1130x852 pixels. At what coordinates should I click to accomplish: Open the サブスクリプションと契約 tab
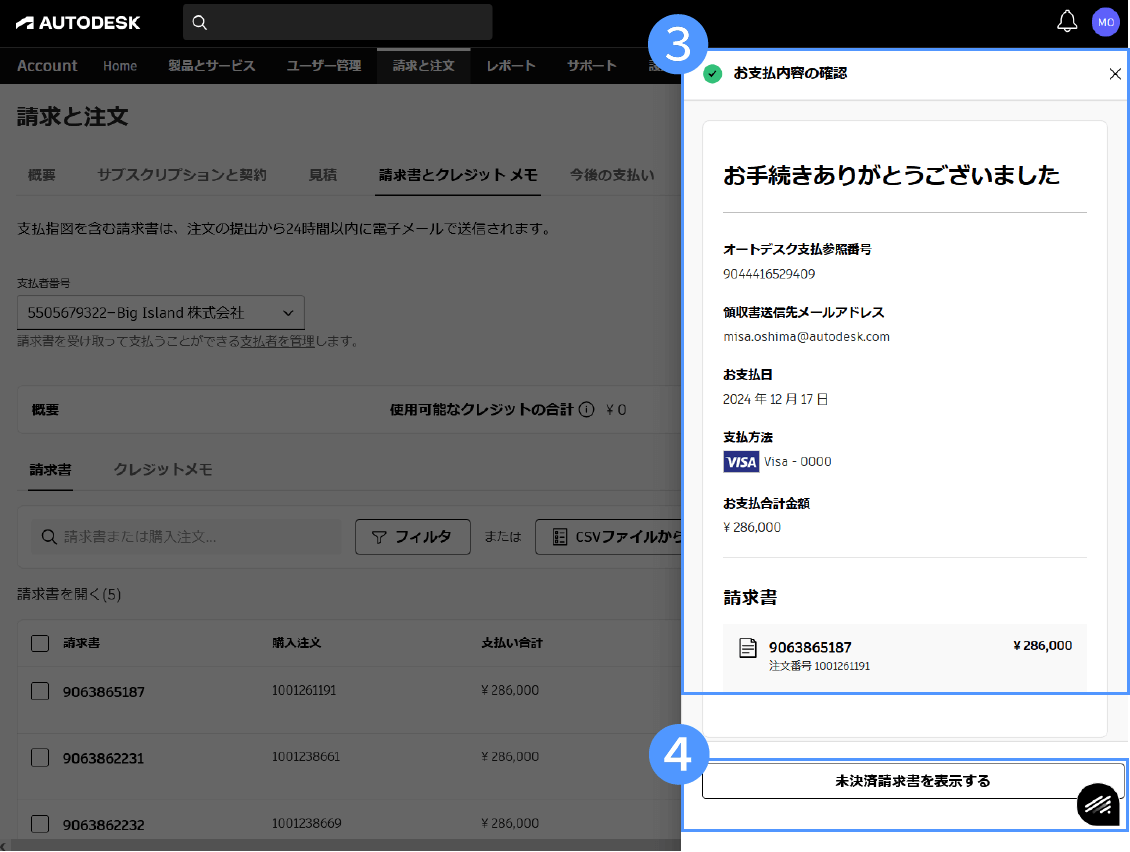(x=182, y=175)
